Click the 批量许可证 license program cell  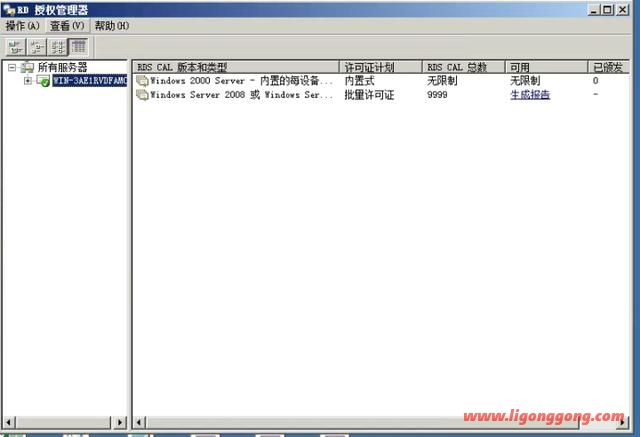coord(369,95)
